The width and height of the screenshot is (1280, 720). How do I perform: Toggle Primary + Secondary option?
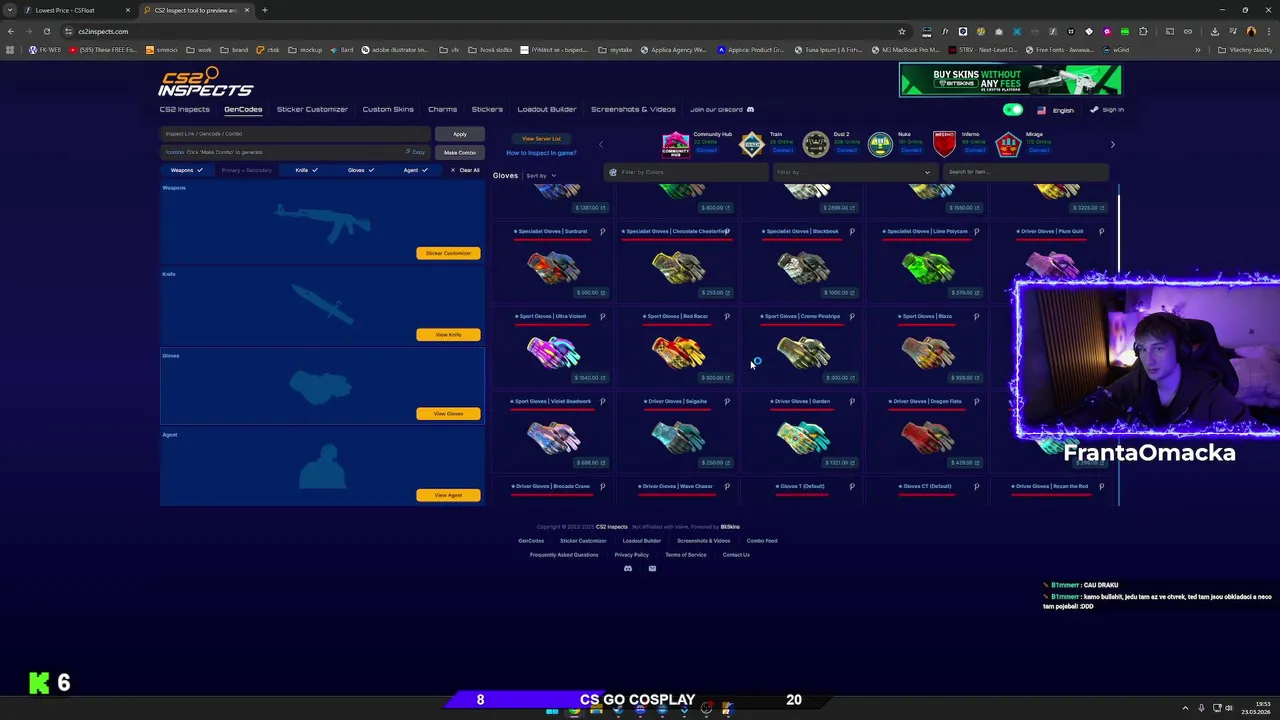click(x=247, y=170)
